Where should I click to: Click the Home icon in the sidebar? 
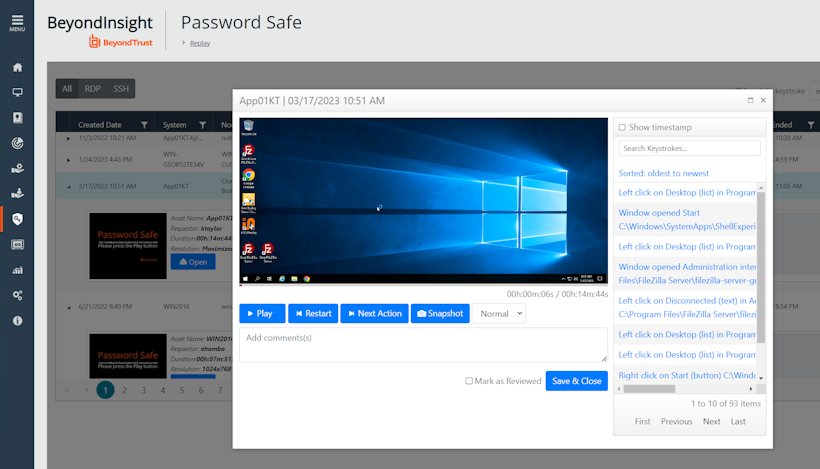pos(17,68)
